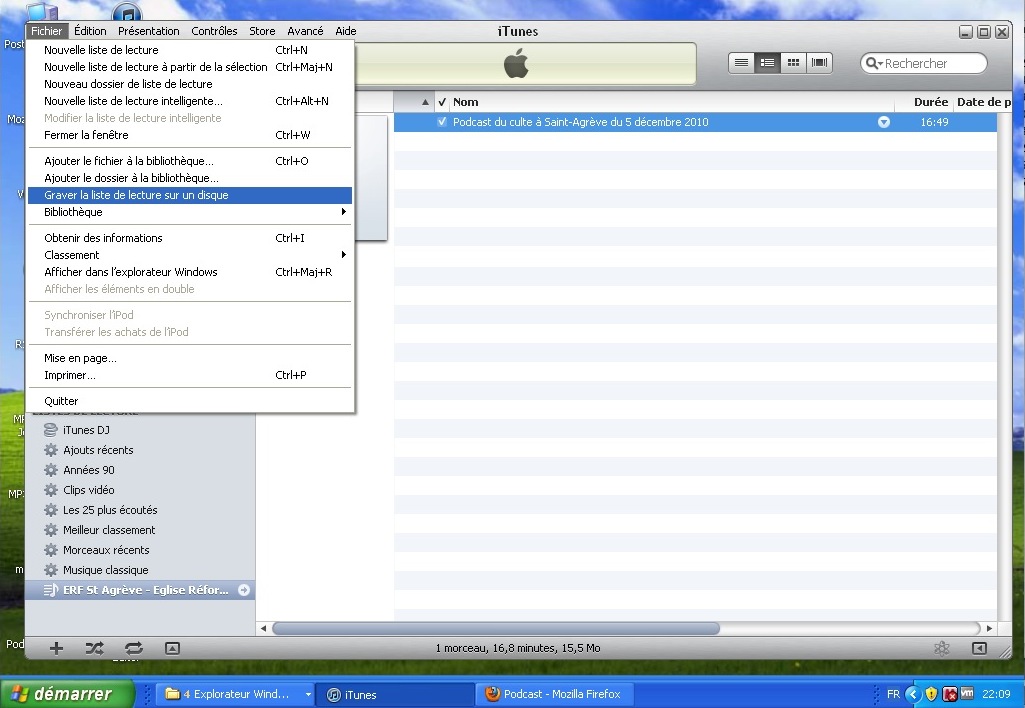Viewport: 1025px width, 708px height.
Task: Click the search magnifier icon
Action: [x=873, y=63]
